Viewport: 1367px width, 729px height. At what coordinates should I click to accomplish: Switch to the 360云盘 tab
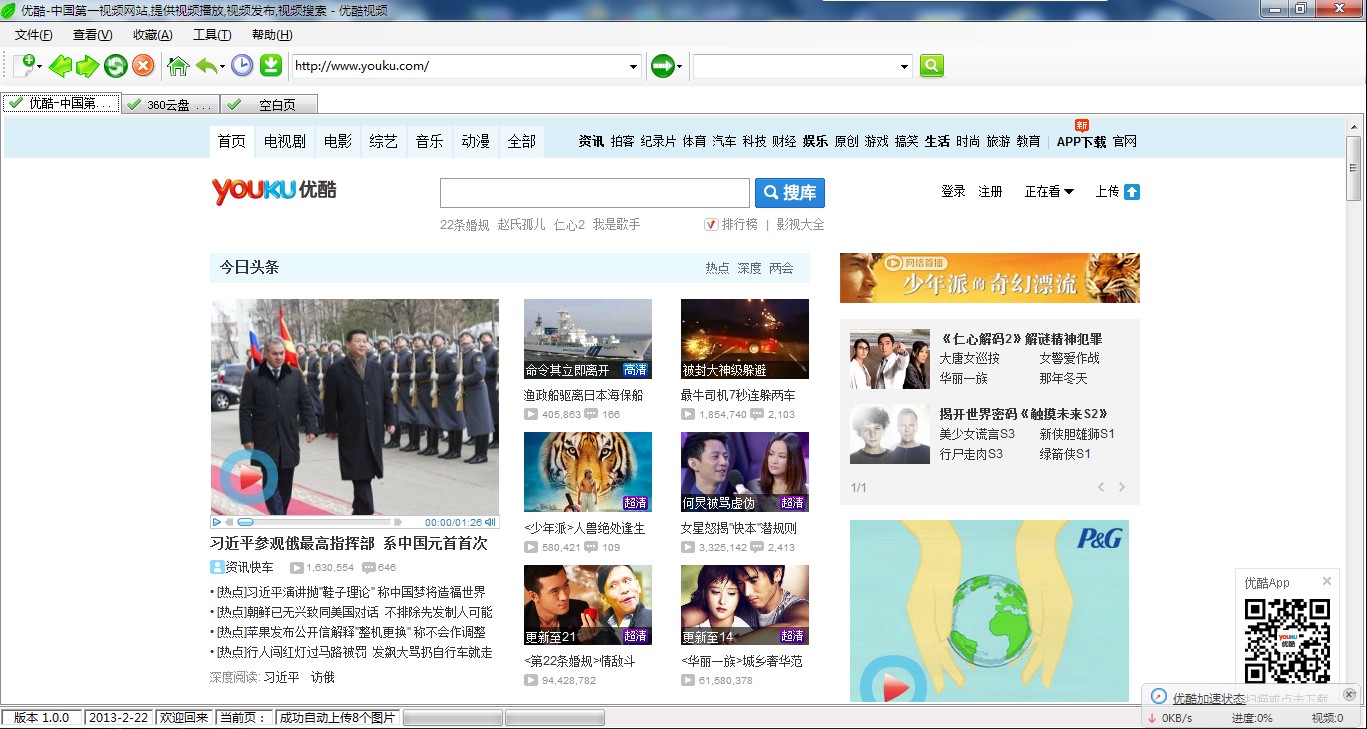[x=170, y=104]
